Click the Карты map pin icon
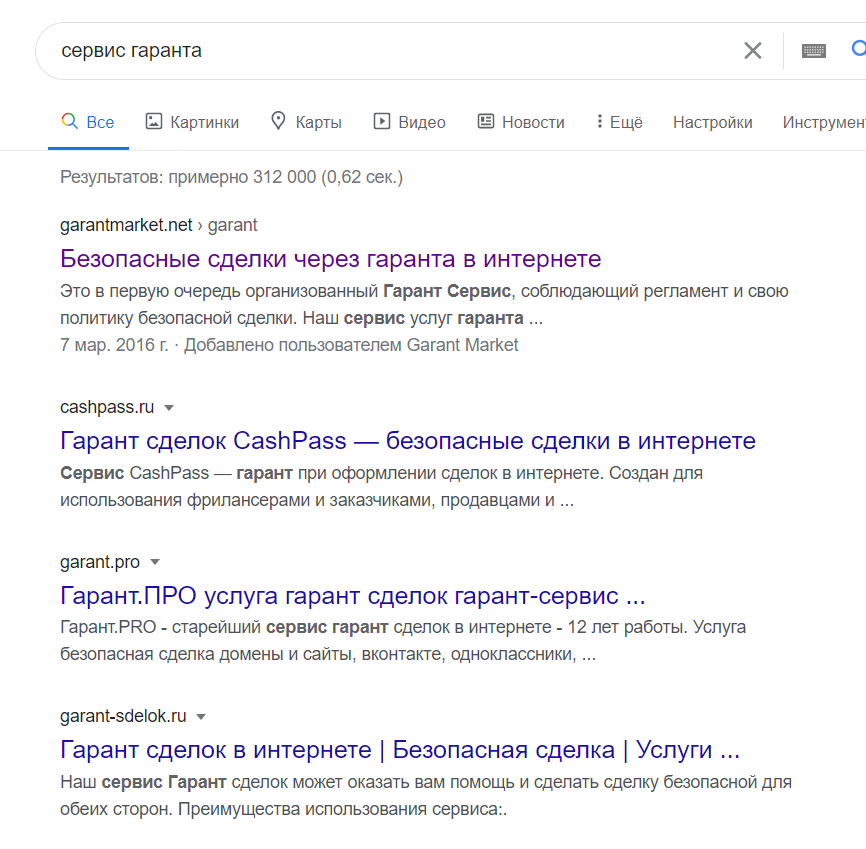866x849 pixels. [x=278, y=121]
